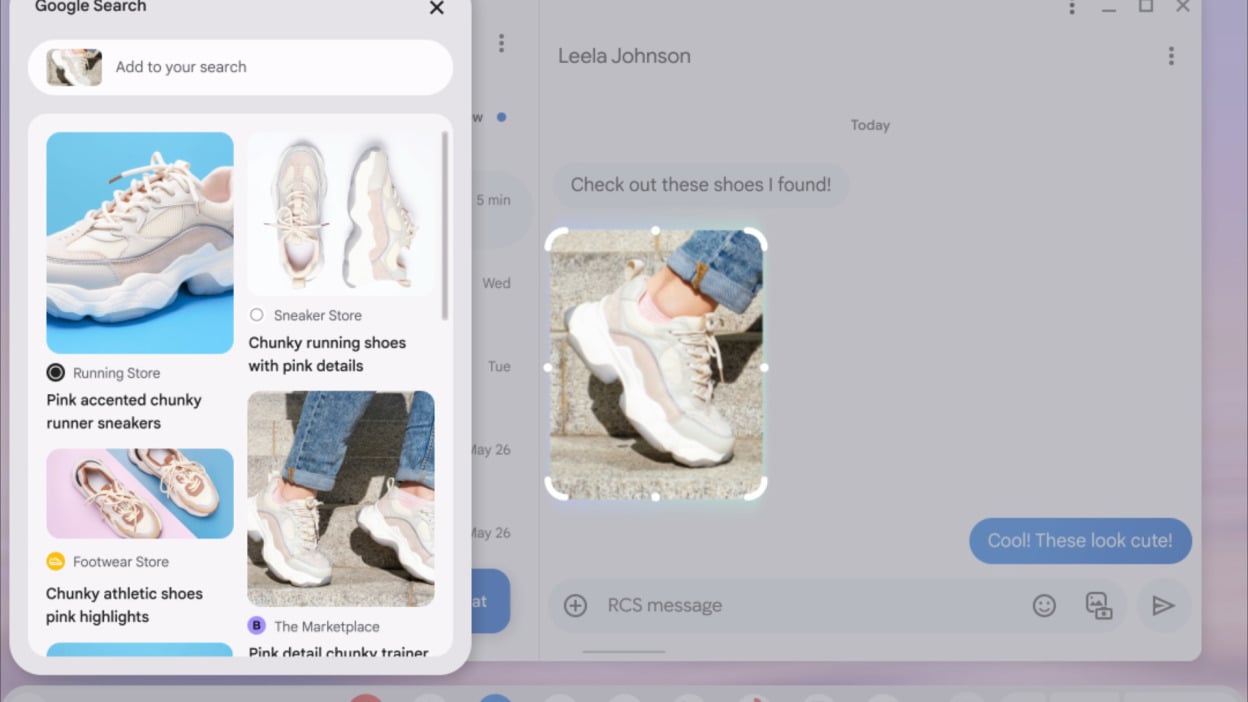This screenshot has height=702, width=1248.
Task: Open Chunky running shoes with pink details result
Action: (x=327, y=354)
